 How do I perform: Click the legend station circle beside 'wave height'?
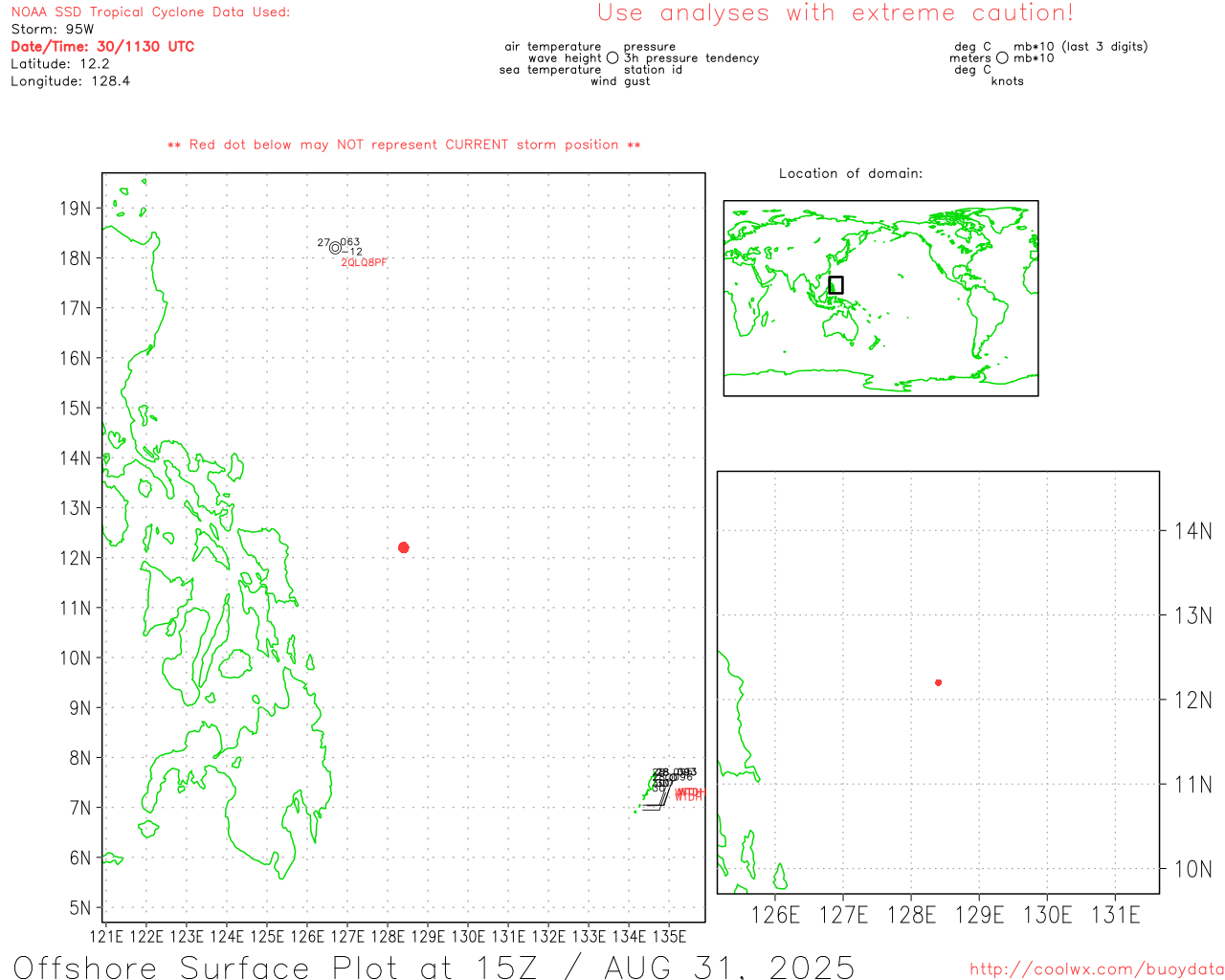click(x=612, y=58)
